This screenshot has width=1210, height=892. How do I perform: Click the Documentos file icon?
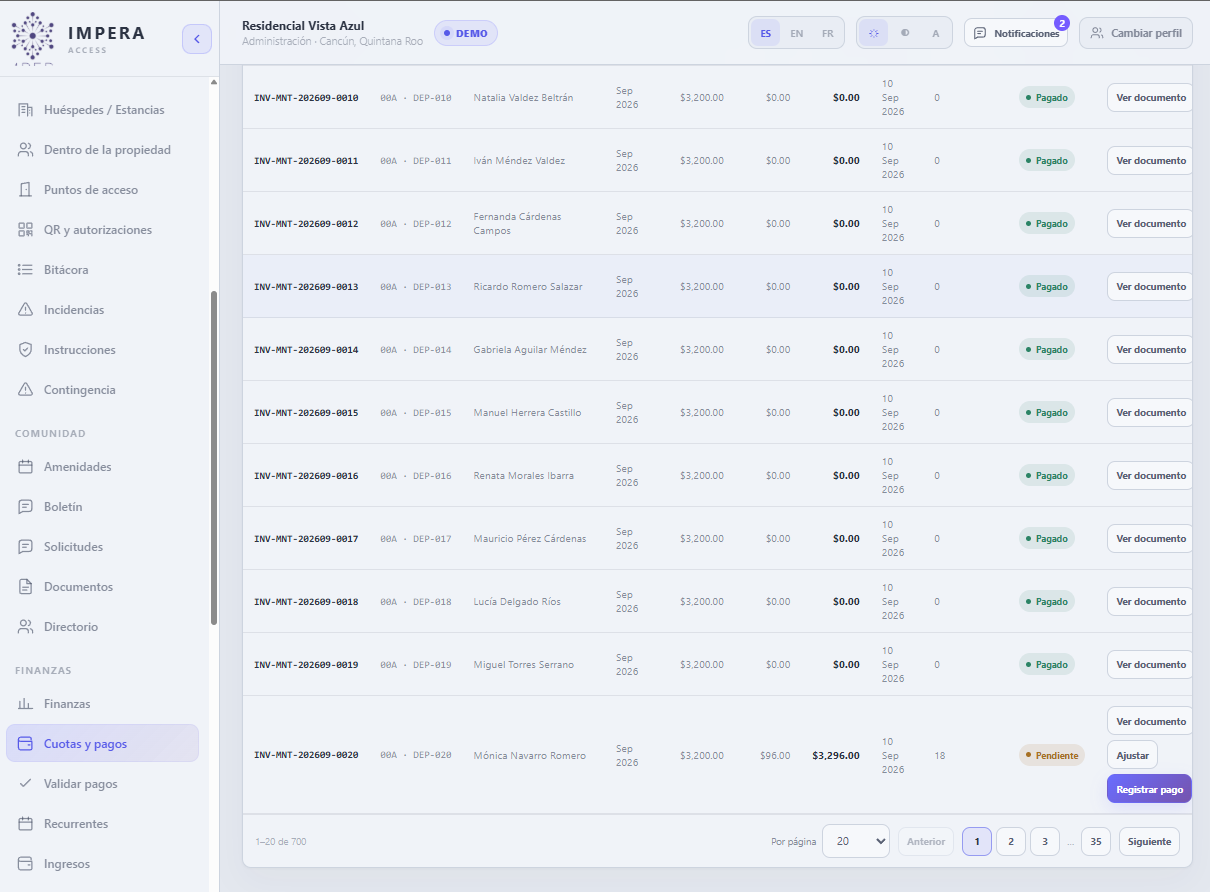point(26,587)
